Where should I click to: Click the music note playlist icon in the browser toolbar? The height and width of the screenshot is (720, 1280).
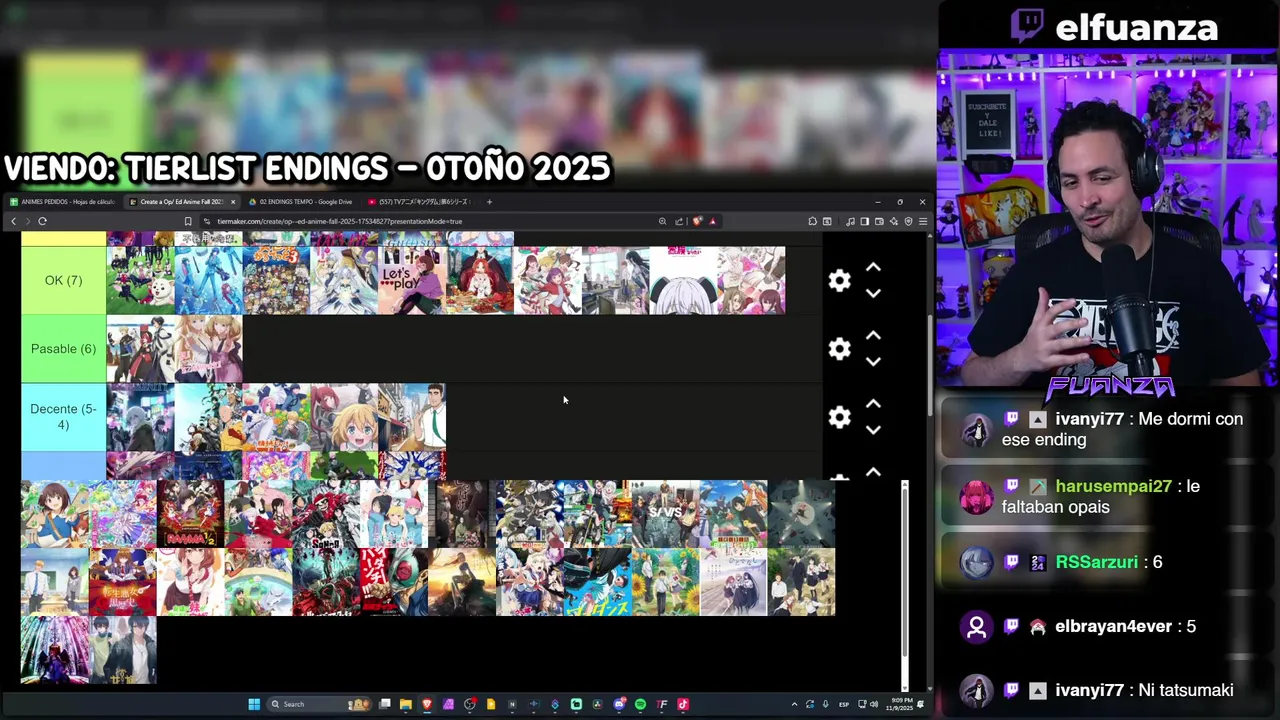pyautogui.click(x=850, y=221)
